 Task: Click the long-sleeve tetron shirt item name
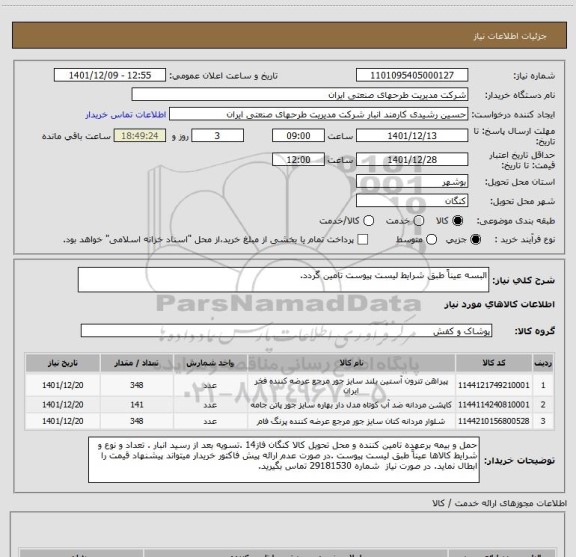[351, 386]
